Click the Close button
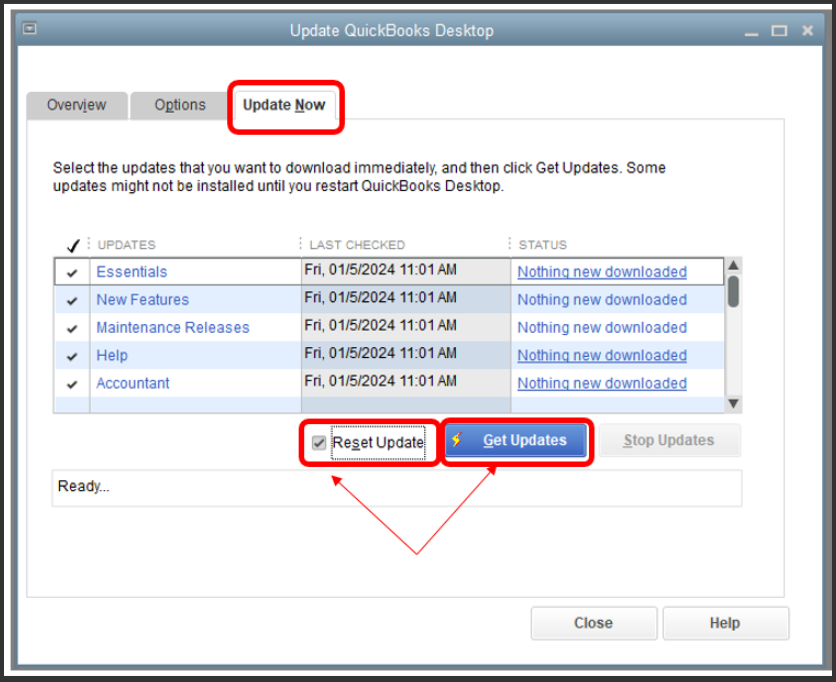Image resolution: width=836 pixels, height=682 pixels. [593, 623]
